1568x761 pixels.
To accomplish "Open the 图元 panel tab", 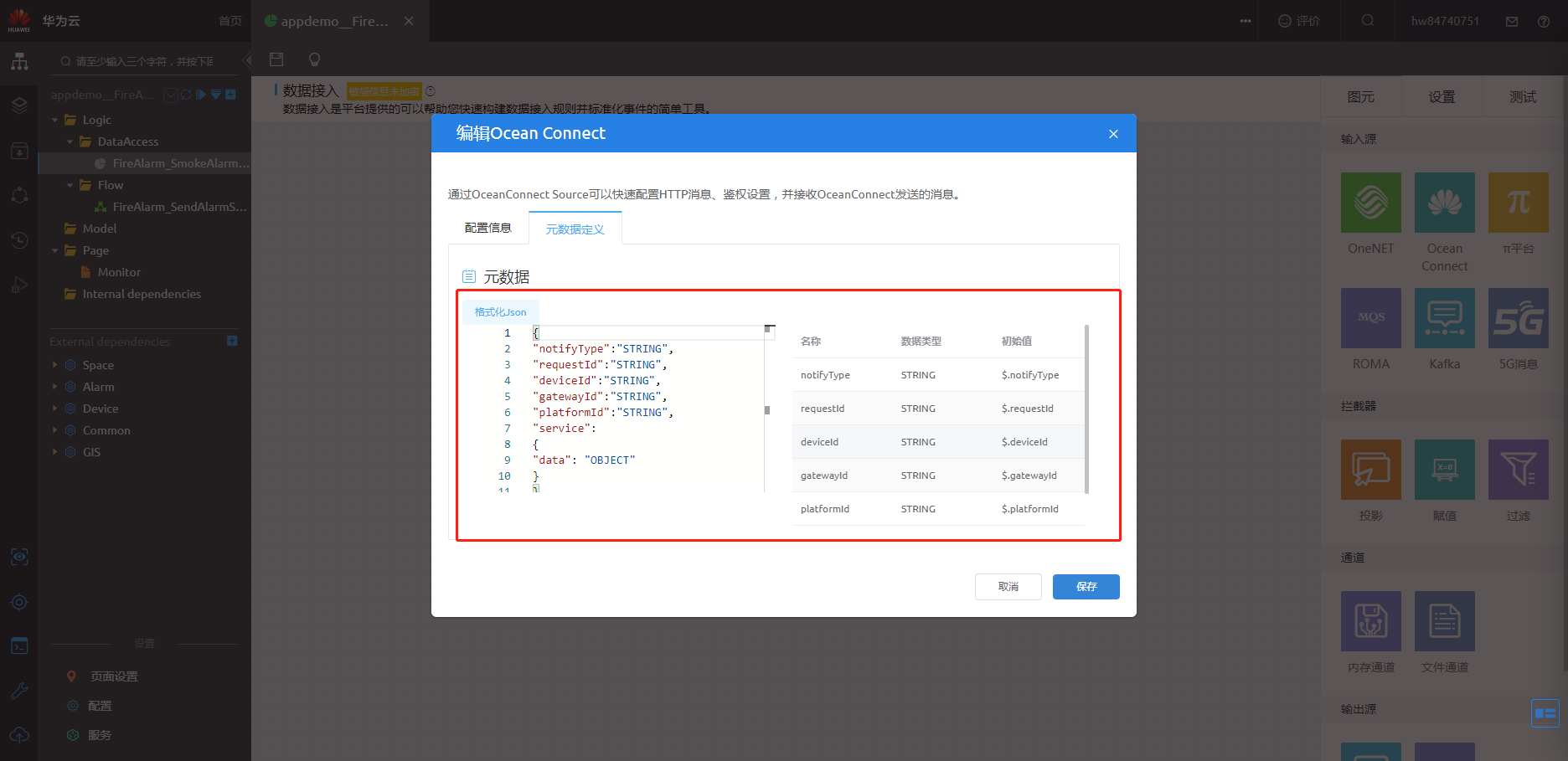I will (x=1361, y=97).
